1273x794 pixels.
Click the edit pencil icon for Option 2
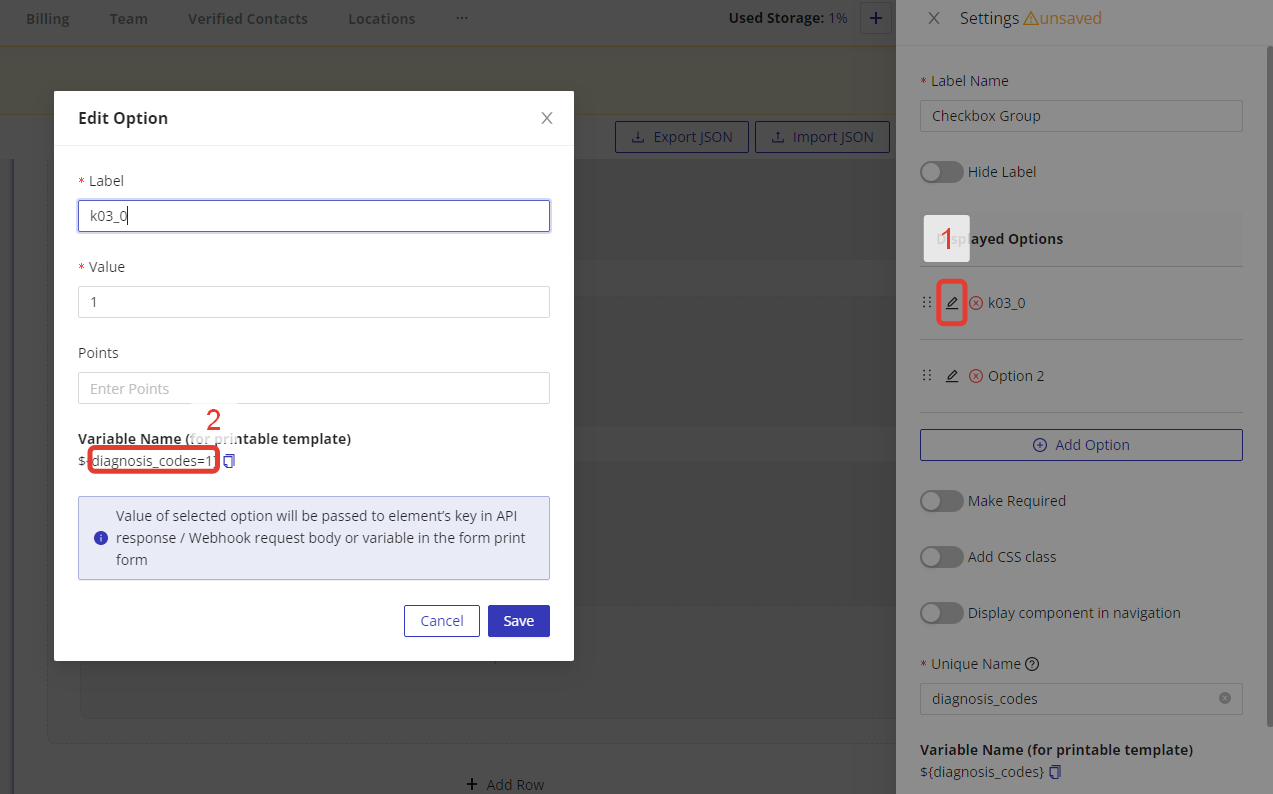952,376
